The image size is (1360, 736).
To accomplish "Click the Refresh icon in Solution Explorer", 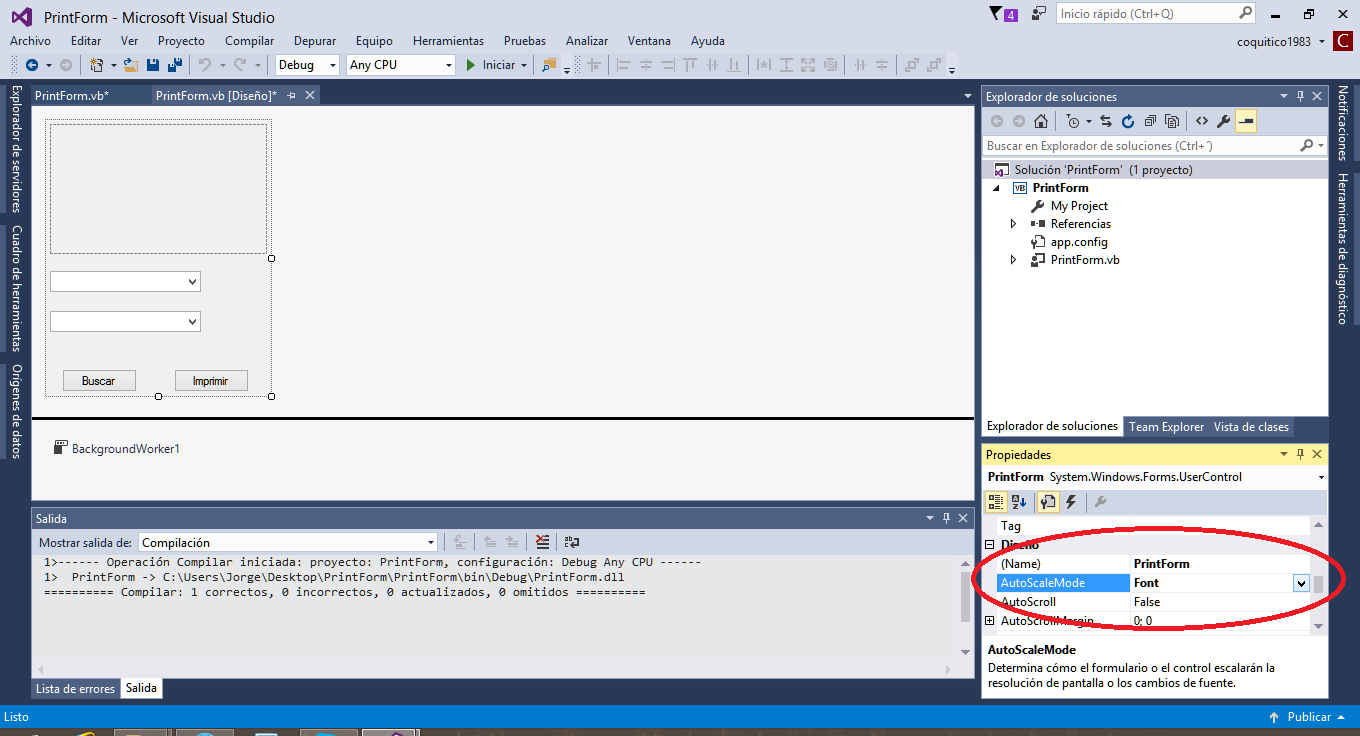I will 1128,120.
